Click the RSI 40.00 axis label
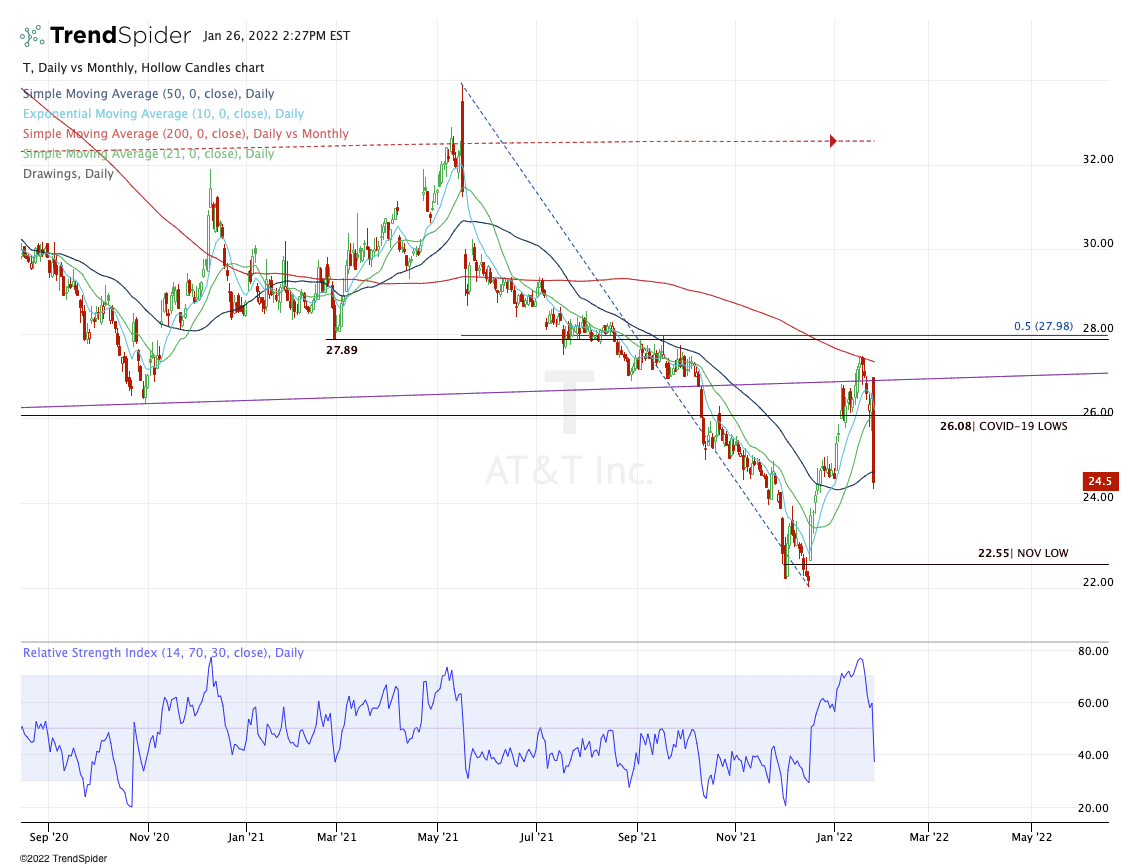This screenshot has height=868, width=1139. click(1093, 755)
